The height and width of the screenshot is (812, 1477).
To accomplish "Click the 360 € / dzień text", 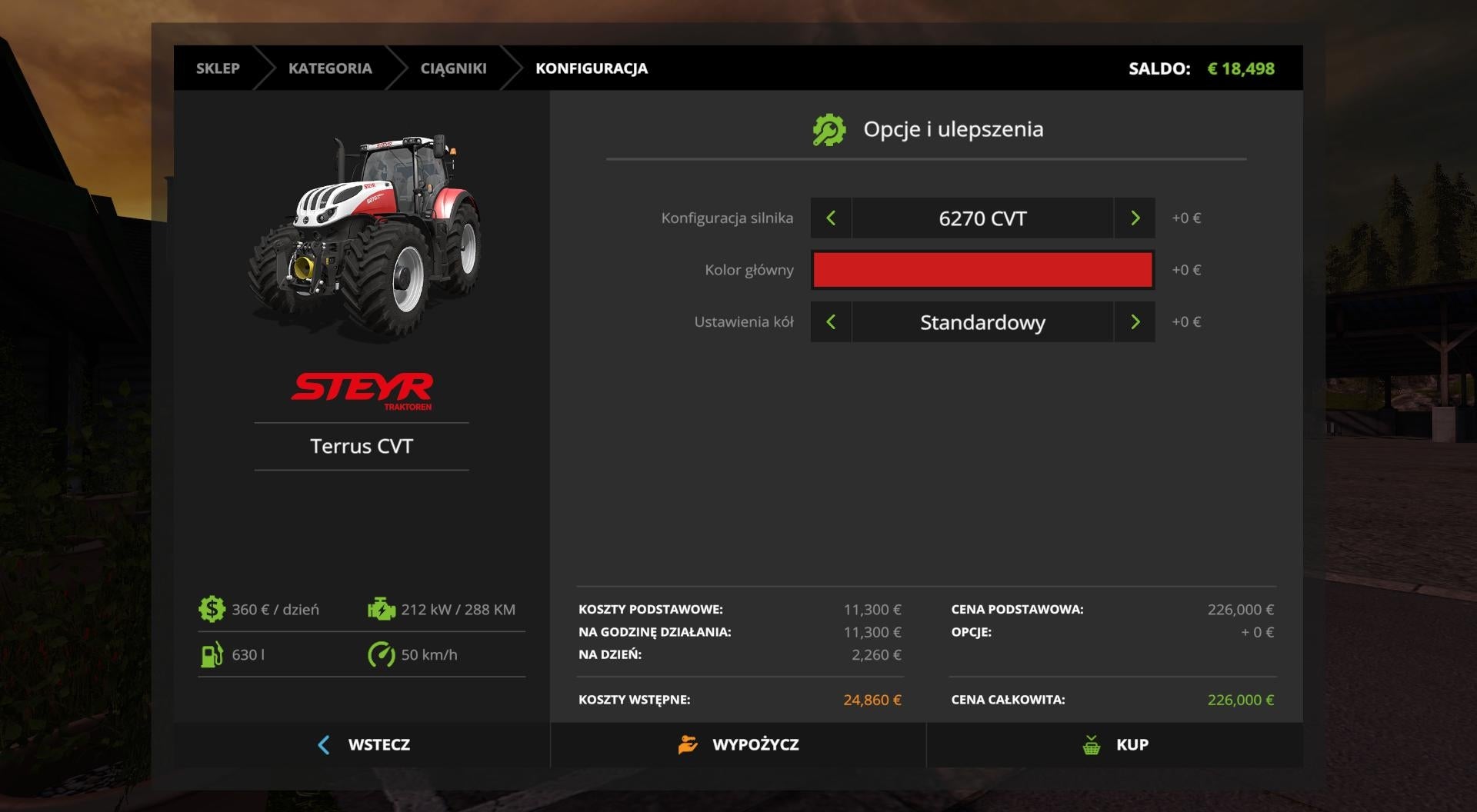I will point(275,609).
